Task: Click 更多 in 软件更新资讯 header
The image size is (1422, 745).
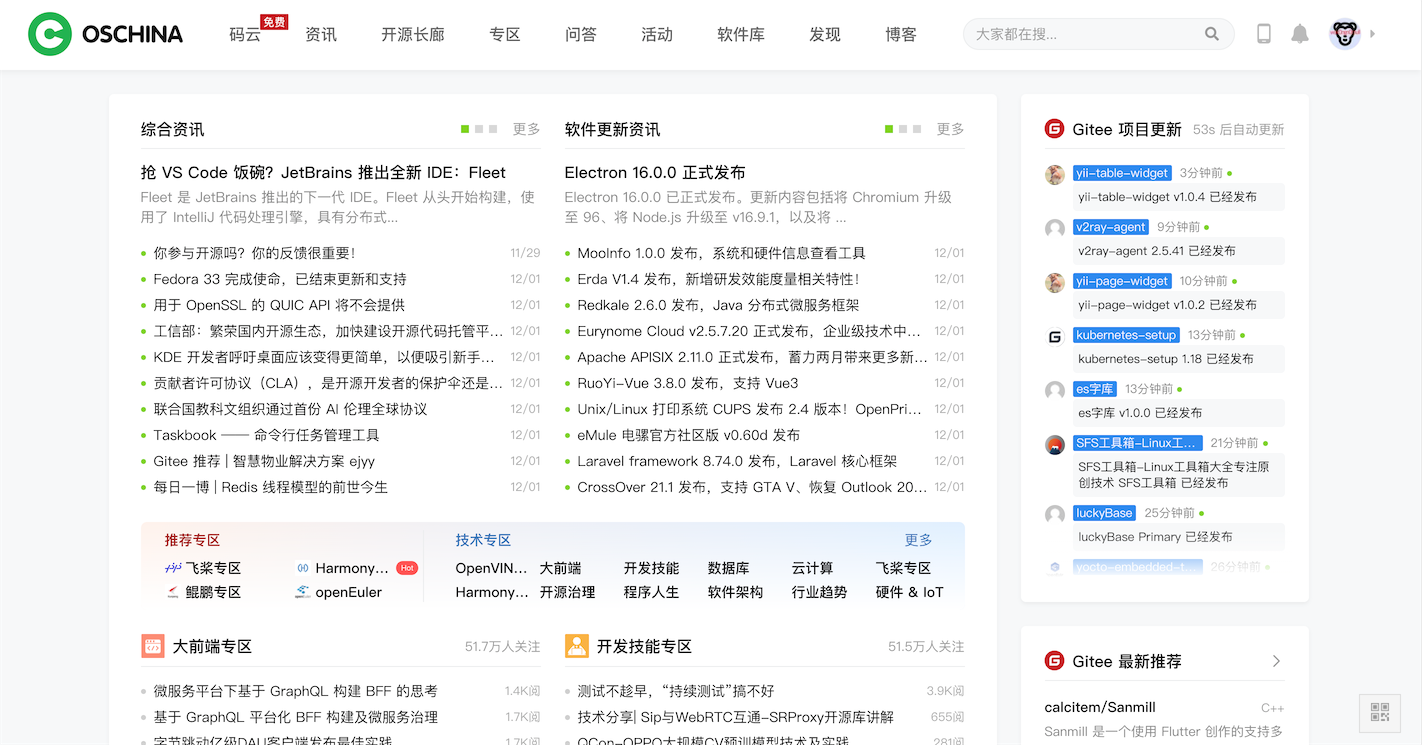Action: click(951, 129)
